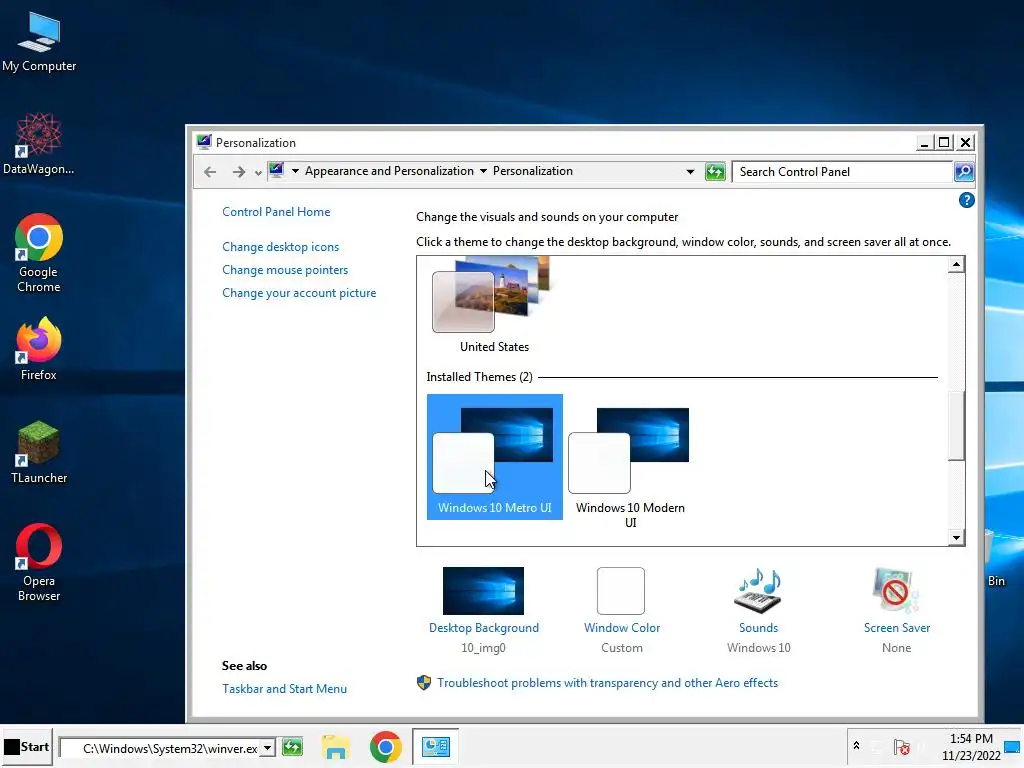Click the search magnifier button
Screen dimensions: 1024x768
[964, 172]
